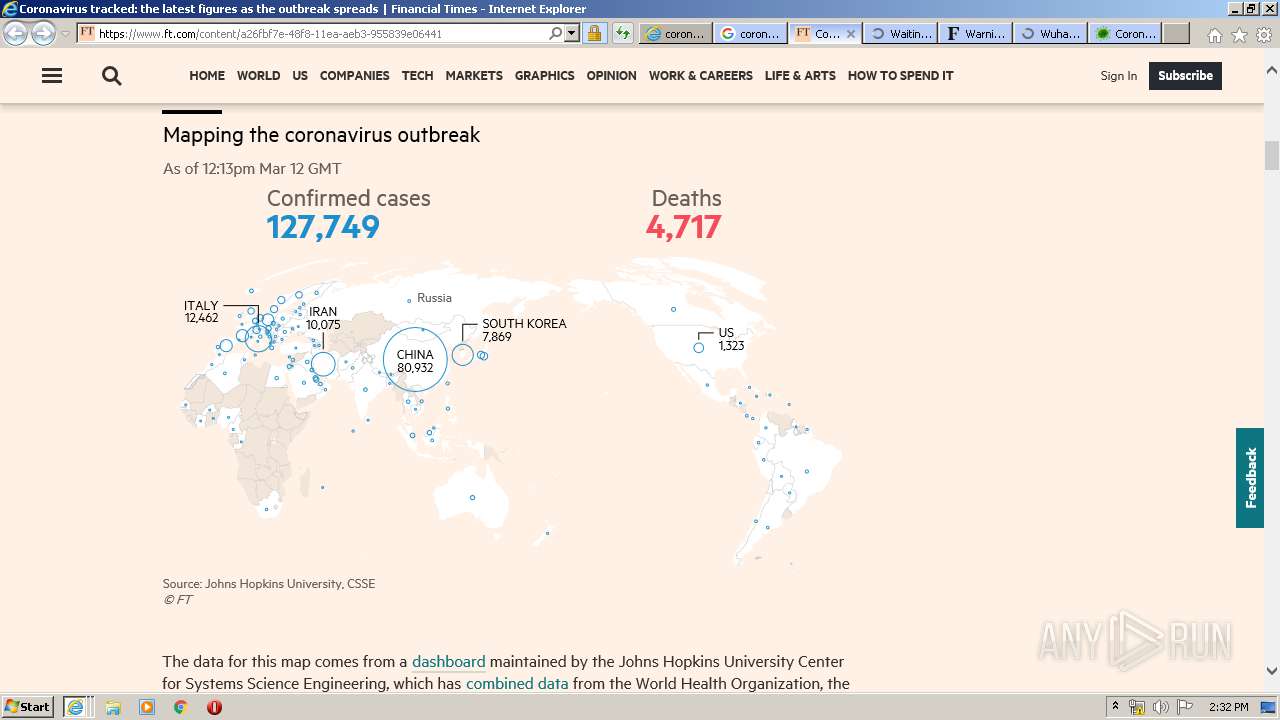Click the 'Source: Johns Hopkins University, CSSE' note
Screen dimensions: 1280x720
click(269, 584)
